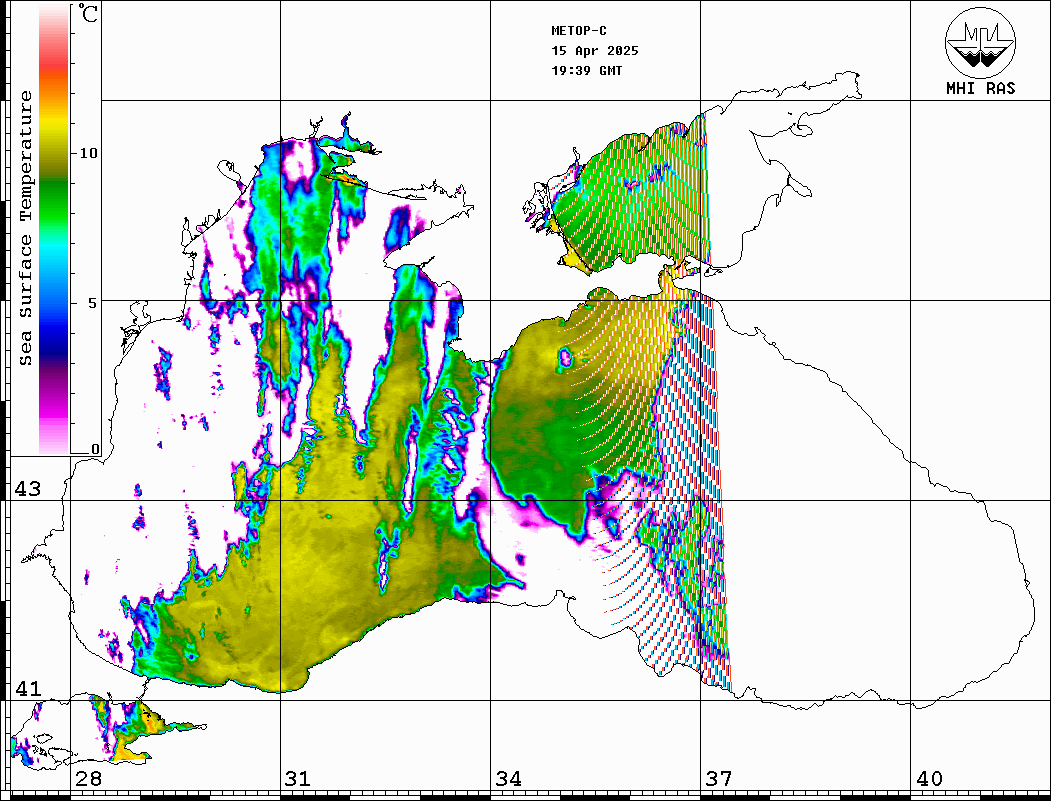Screen dimensions: 1051x801
Task: Click the 5 tick label on color scale
Action: tap(93, 303)
